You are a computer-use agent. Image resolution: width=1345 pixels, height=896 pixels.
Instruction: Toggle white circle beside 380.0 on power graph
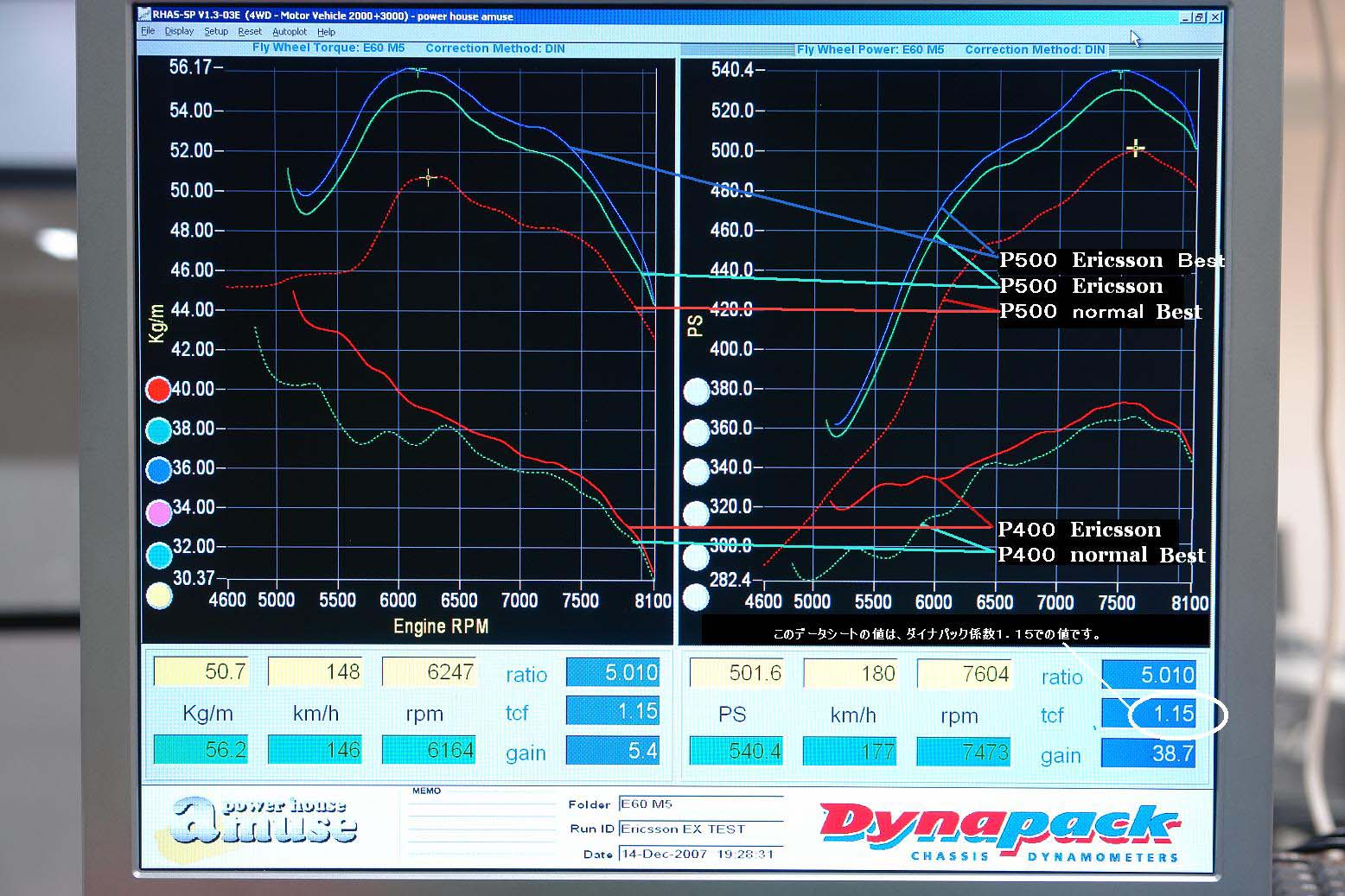(x=696, y=391)
